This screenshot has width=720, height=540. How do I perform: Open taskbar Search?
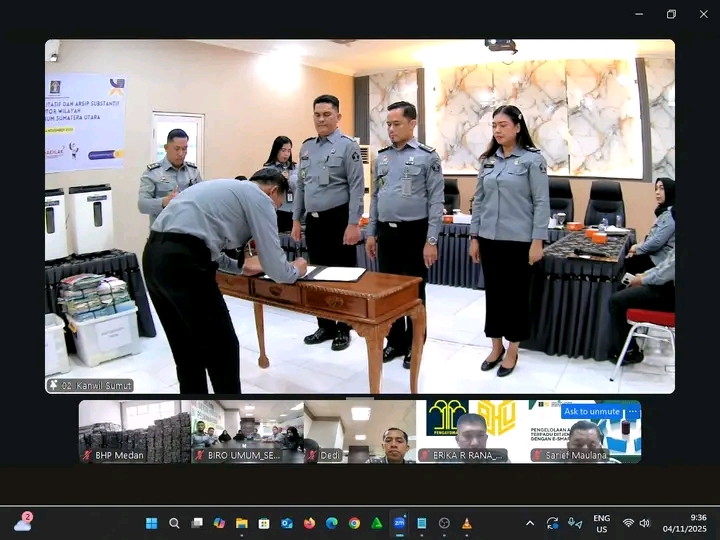click(174, 523)
